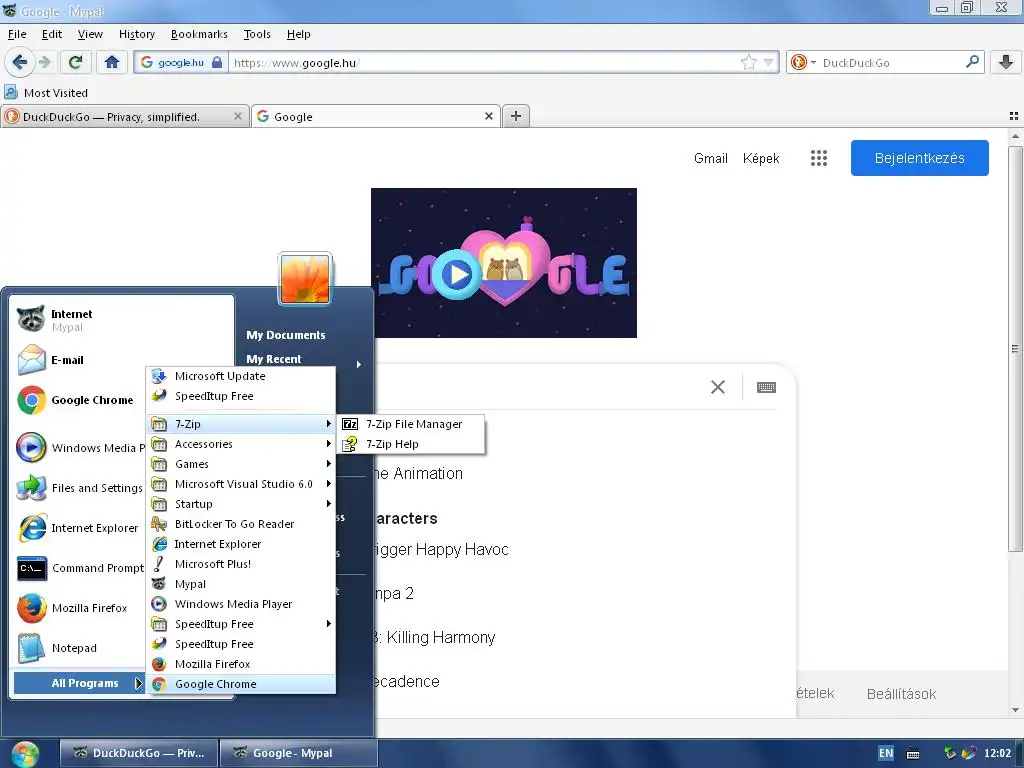Launch Google Chrome from pinned list
The width and height of the screenshot is (1024, 768).
pyautogui.click(x=79, y=400)
